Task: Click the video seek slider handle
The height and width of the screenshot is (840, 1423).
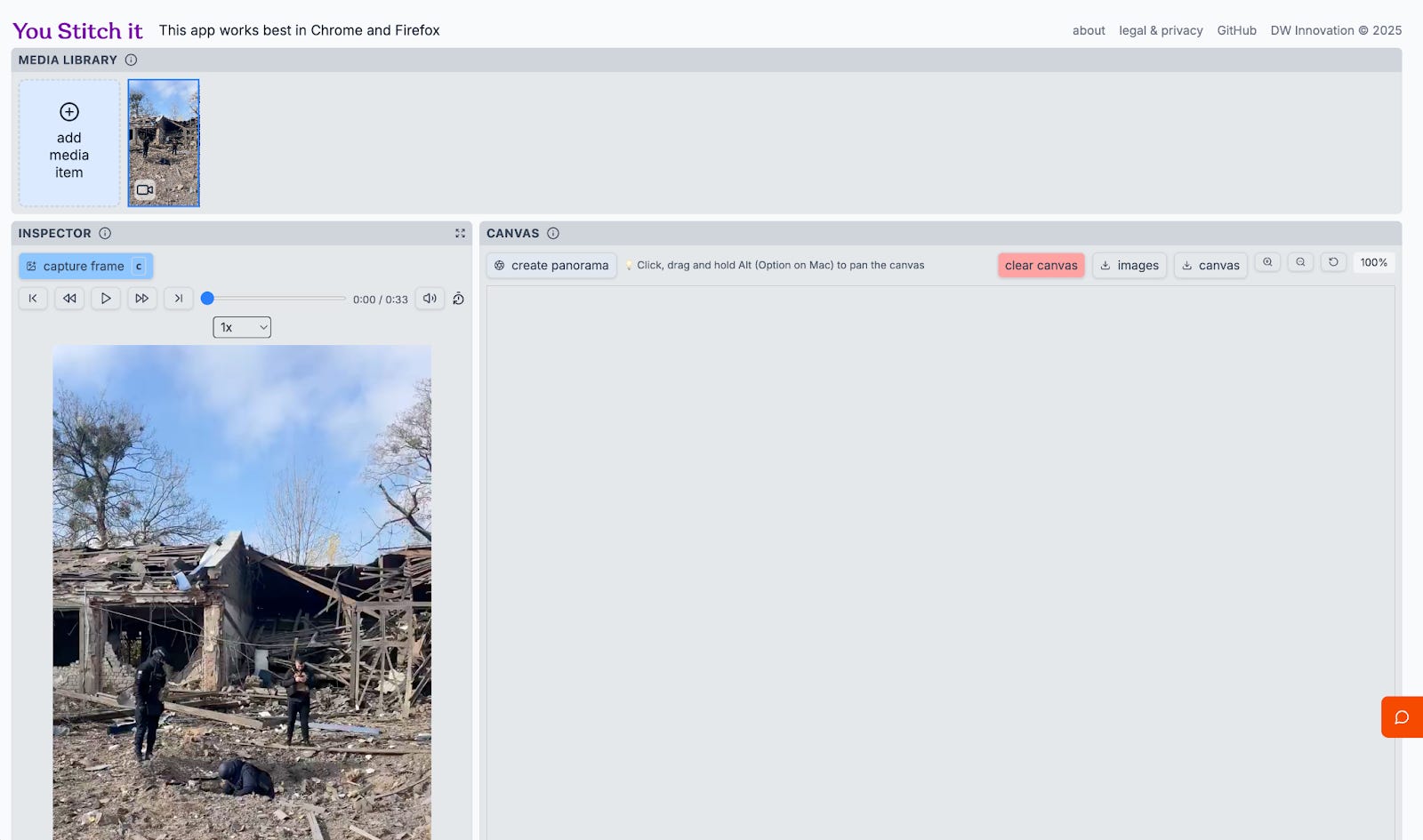Action: [207, 299]
